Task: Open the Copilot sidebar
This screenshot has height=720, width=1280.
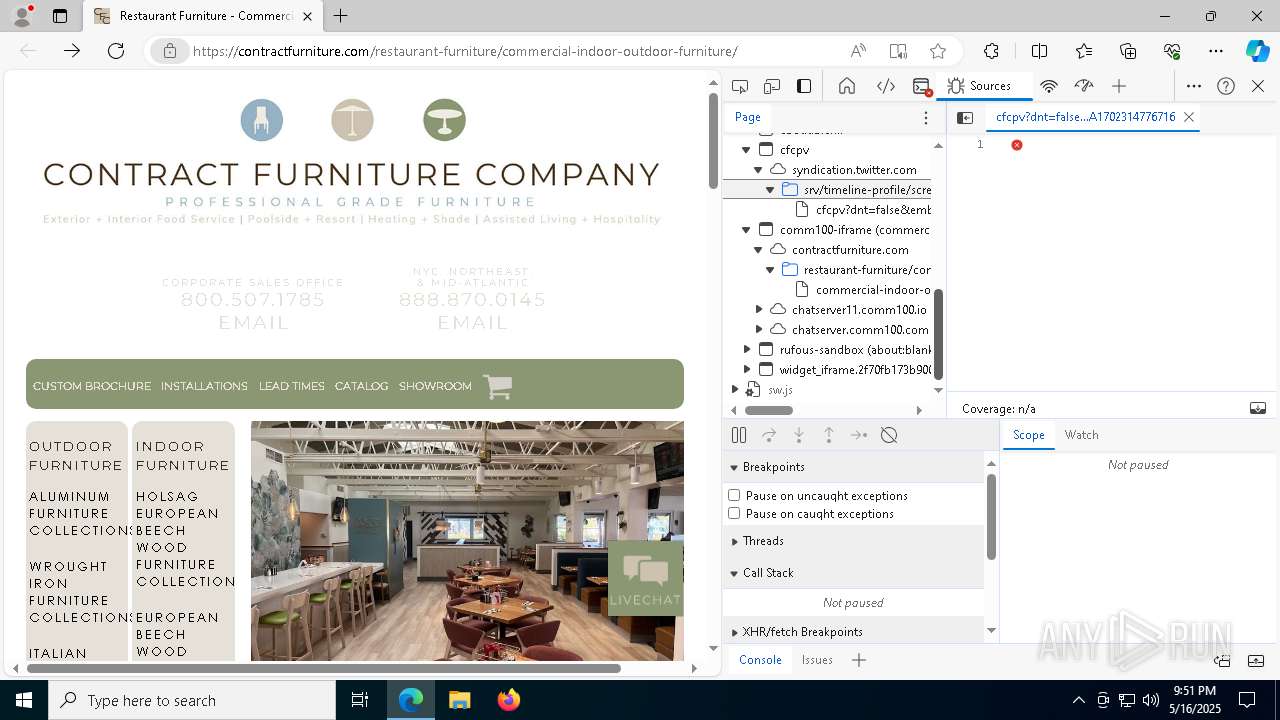Action: tap(1257, 51)
